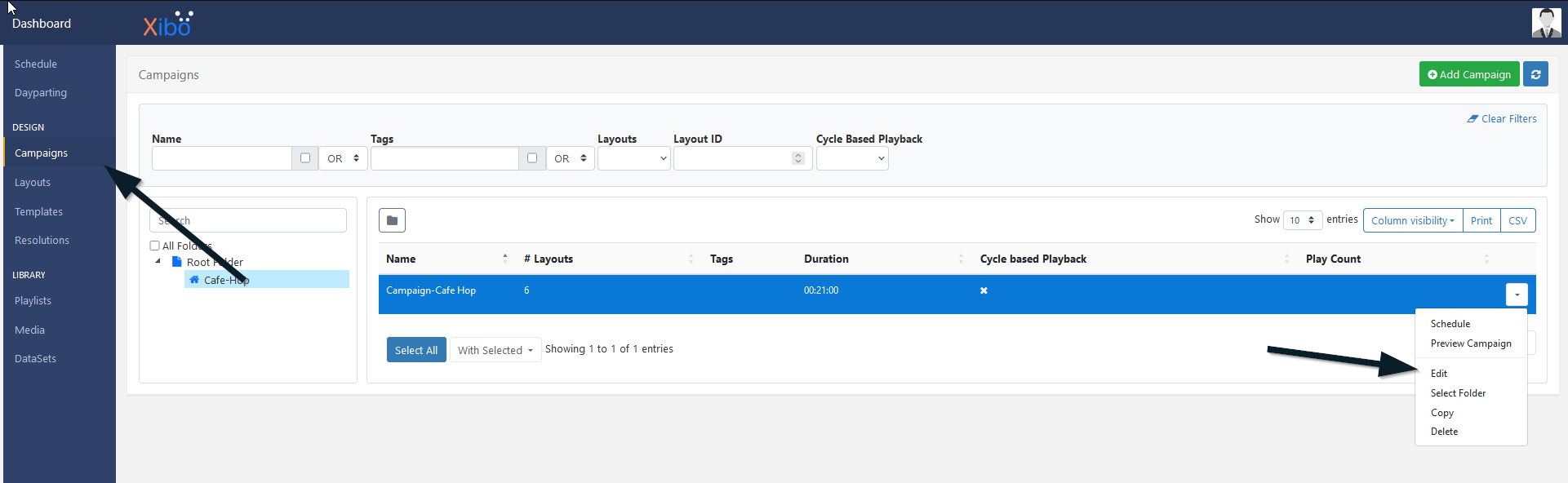Click the Cafe-Hop home folder icon
Image resolution: width=1568 pixels, height=483 pixels.
click(x=194, y=280)
